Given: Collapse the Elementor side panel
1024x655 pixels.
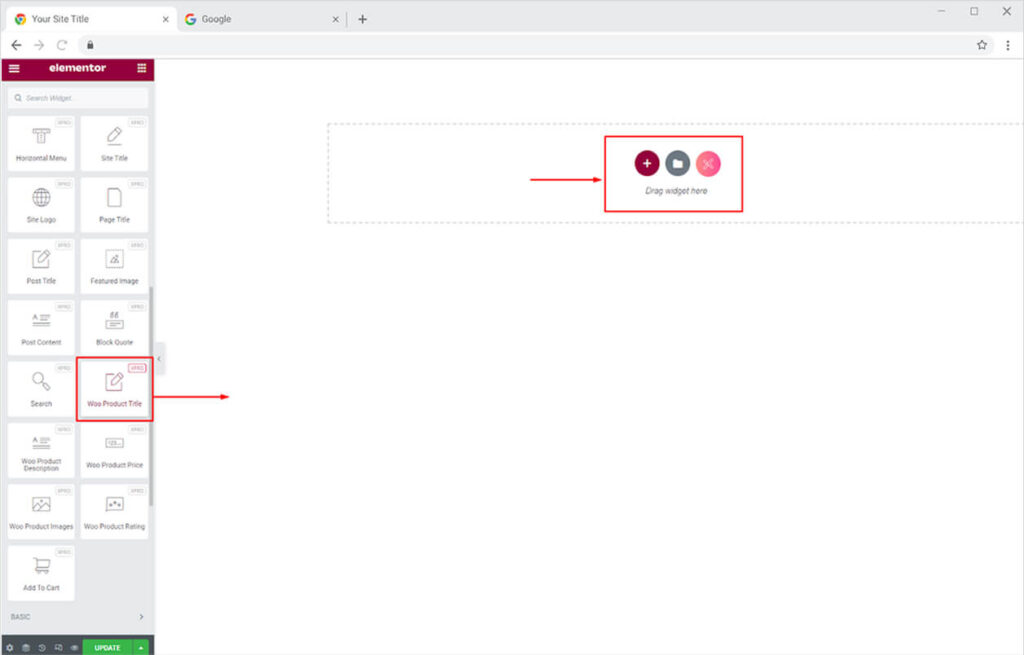Looking at the screenshot, I should pos(160,358).
